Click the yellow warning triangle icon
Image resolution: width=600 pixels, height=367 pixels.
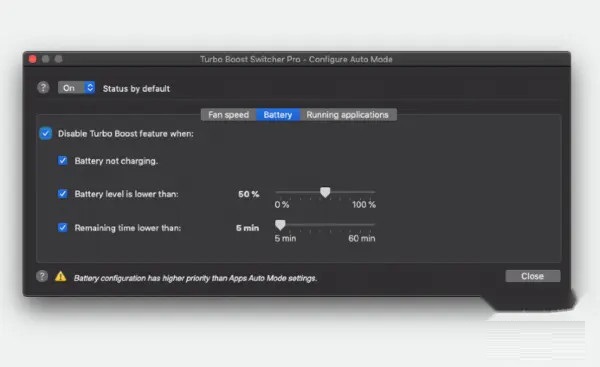point(60,276)
